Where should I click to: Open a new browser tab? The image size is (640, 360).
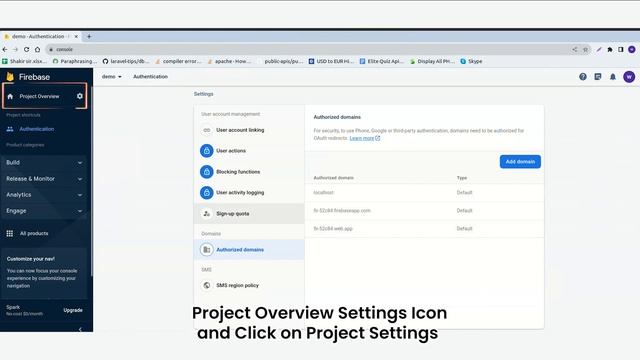pos(89,36)
